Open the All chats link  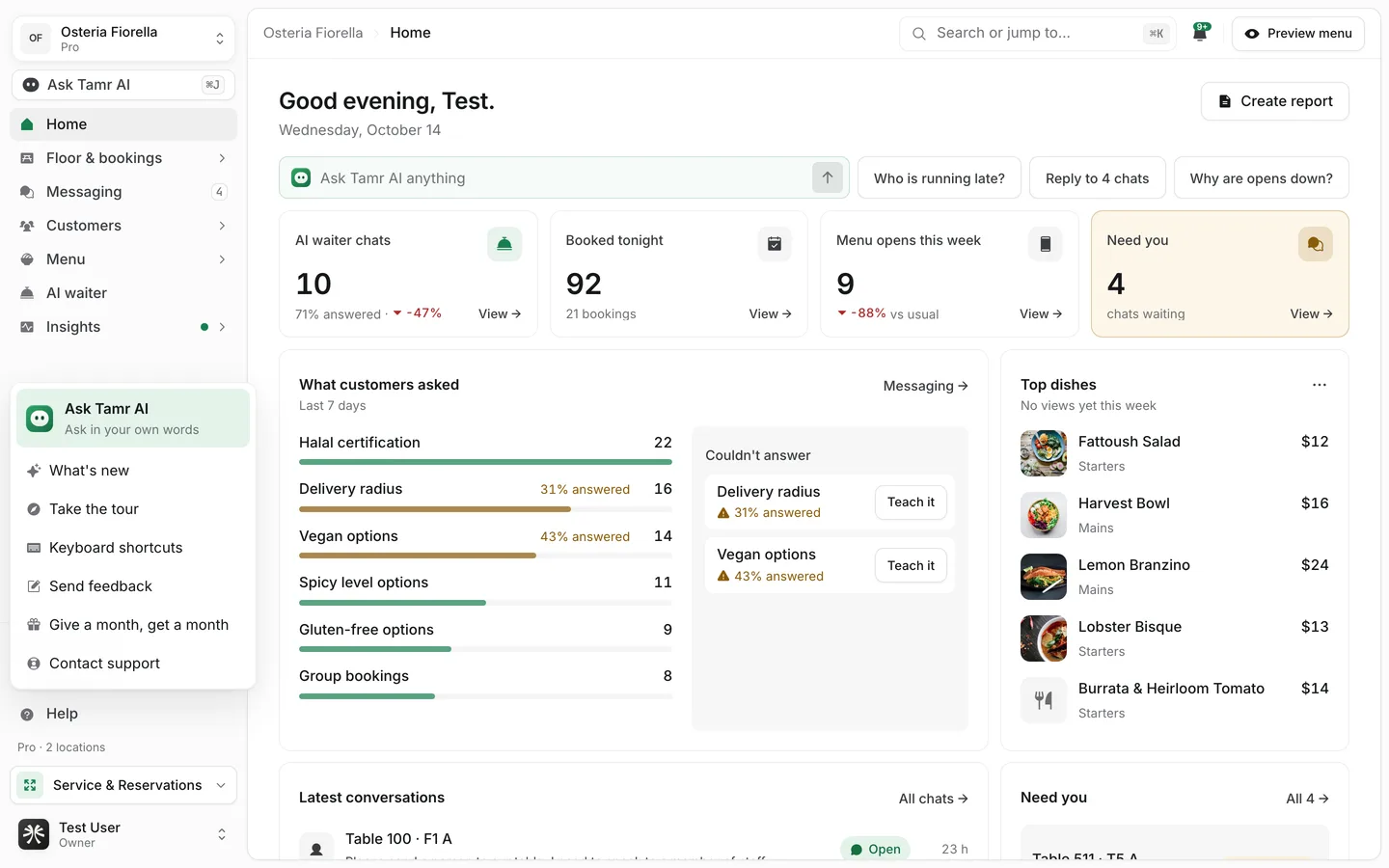tap(934, 799)
